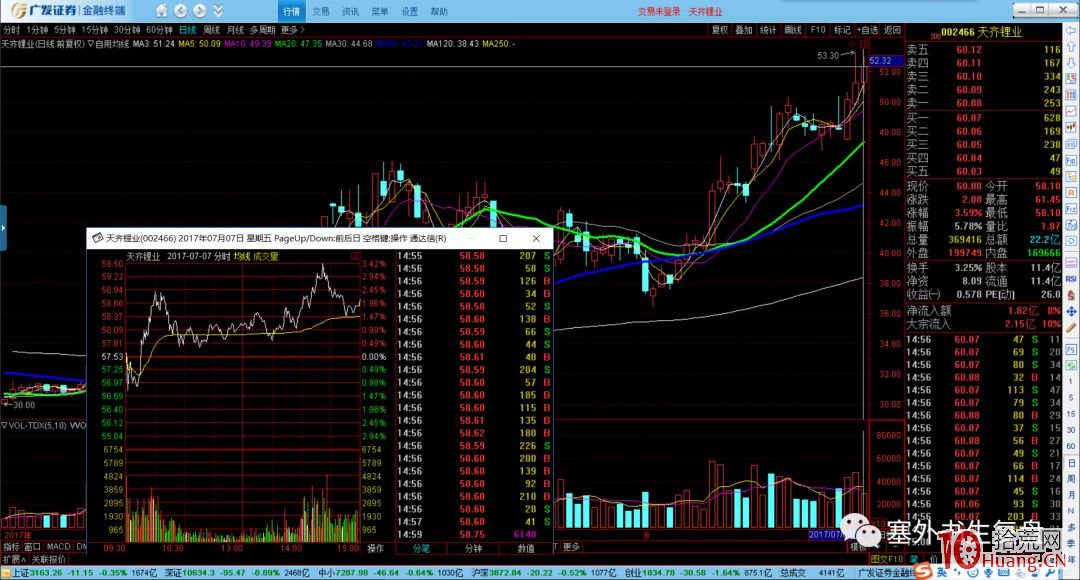The height and width of the screenshot is (580, 1080).
Task: Click the left arrow sidebar icon
Action: click(1070, 32)
